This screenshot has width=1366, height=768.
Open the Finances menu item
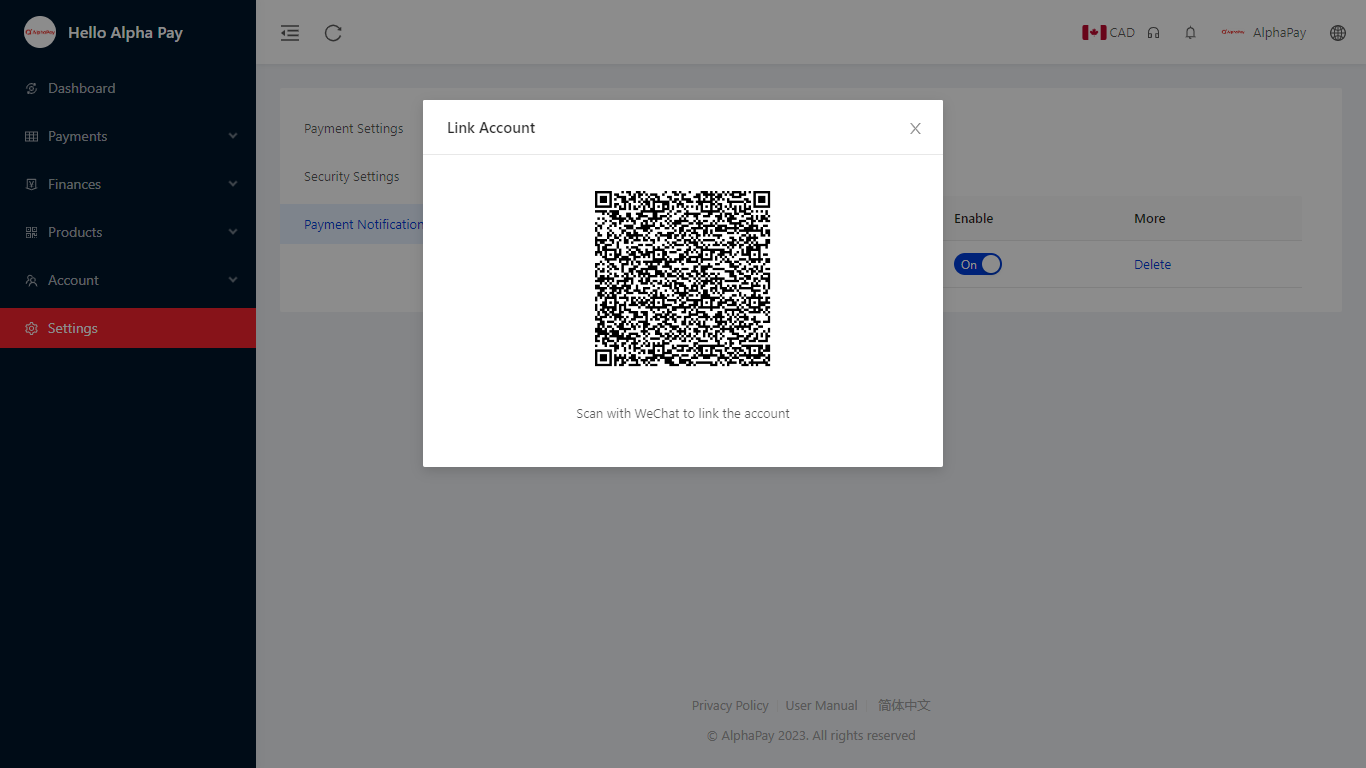click(x=128, y=184)
